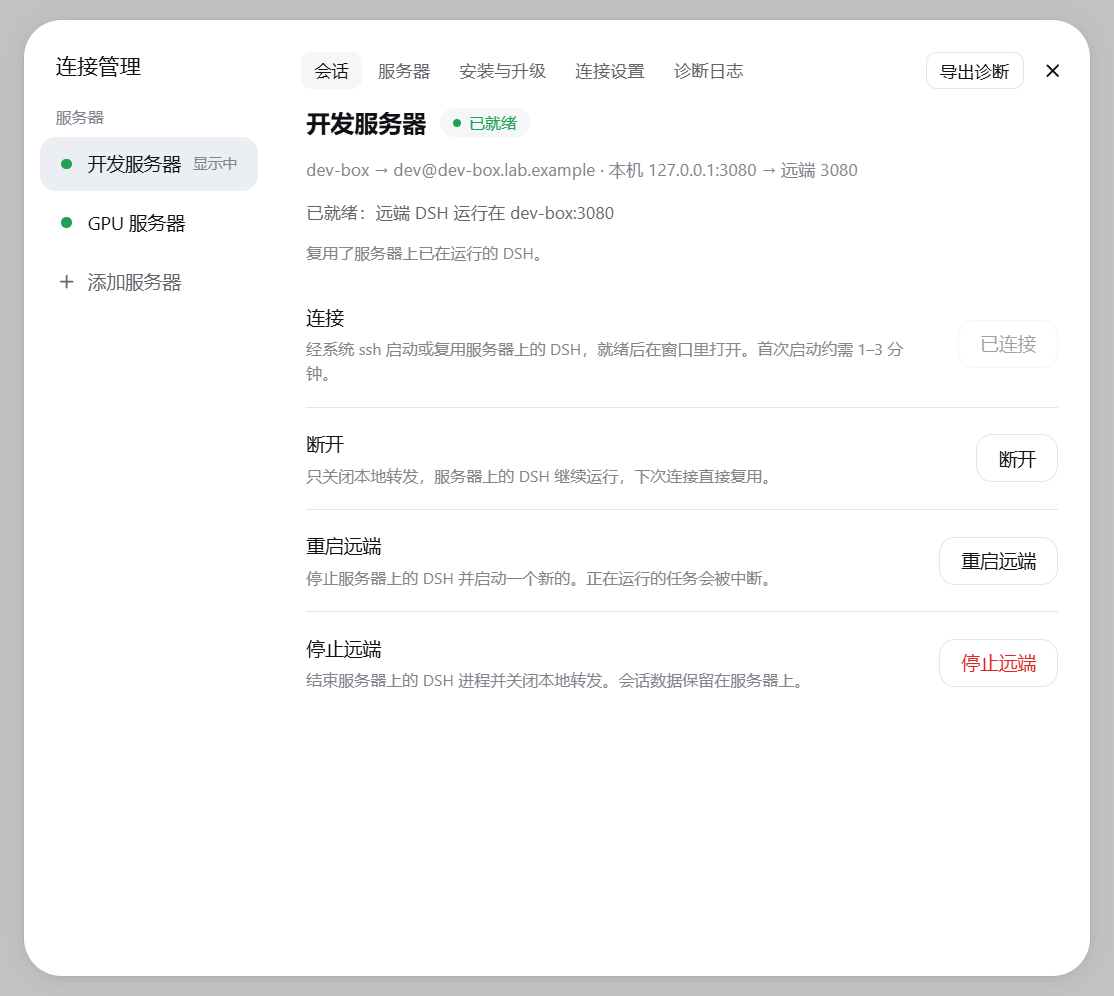Click the description starting 只关闭本地转发
This screenshot has width=1114, height=996.
(x=541, y=476)
